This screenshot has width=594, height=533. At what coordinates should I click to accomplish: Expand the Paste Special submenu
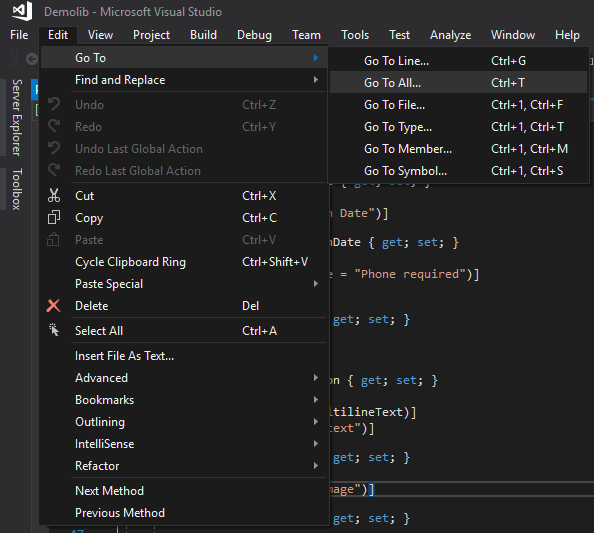click(x=184, y=284)
